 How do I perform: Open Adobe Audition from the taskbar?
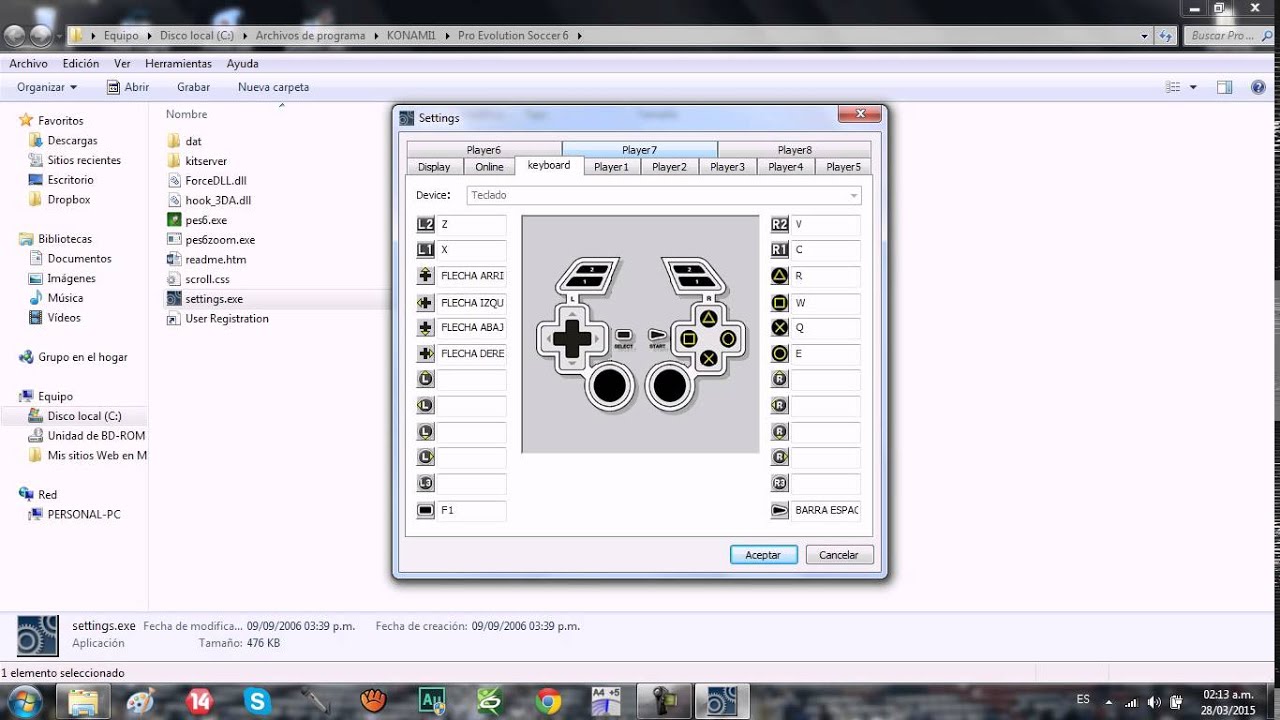click(432, 701)
